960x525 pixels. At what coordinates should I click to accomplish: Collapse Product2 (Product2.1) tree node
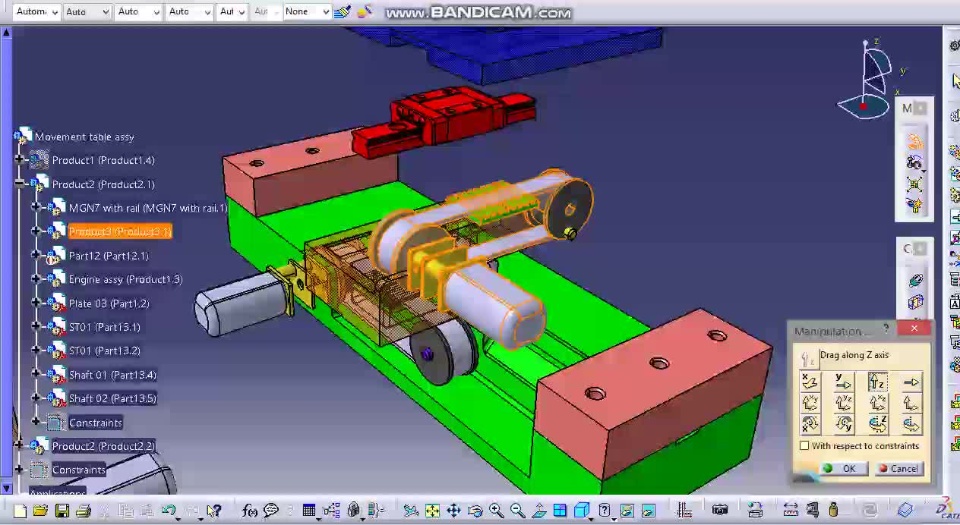coord(19,184)
